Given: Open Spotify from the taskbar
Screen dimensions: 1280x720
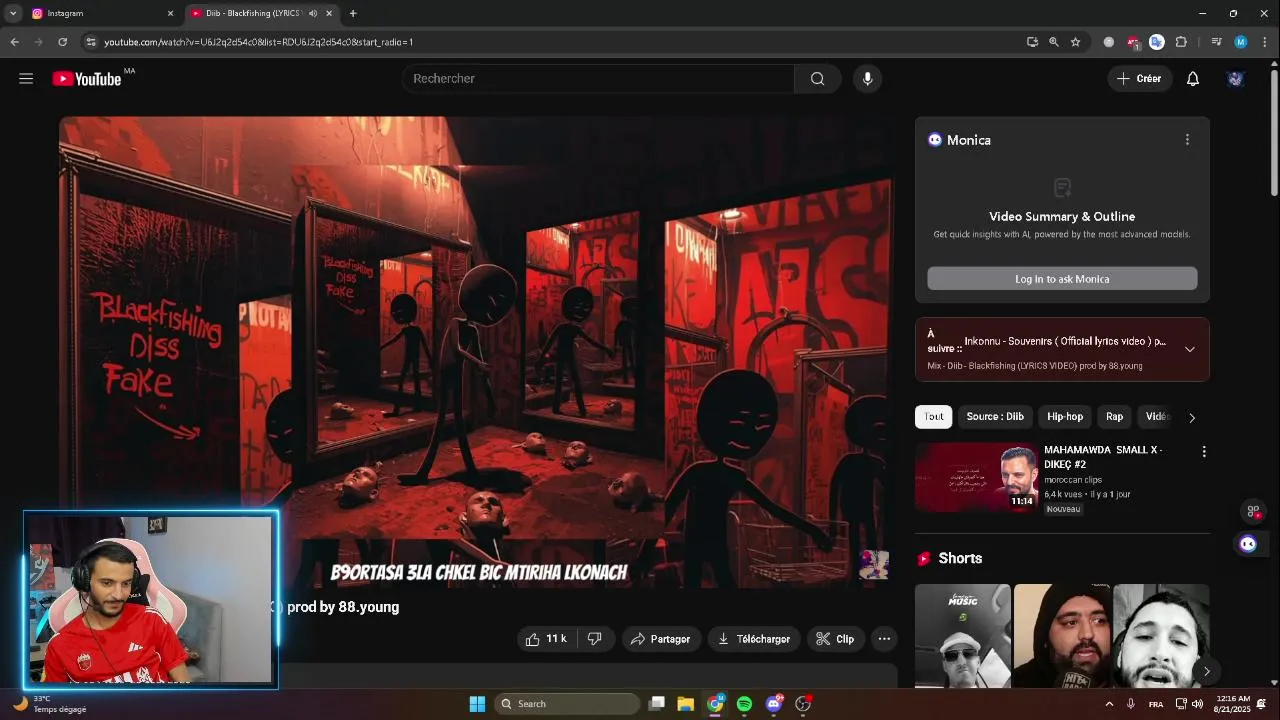Looking at the screenshot, I should pos(744,704).
